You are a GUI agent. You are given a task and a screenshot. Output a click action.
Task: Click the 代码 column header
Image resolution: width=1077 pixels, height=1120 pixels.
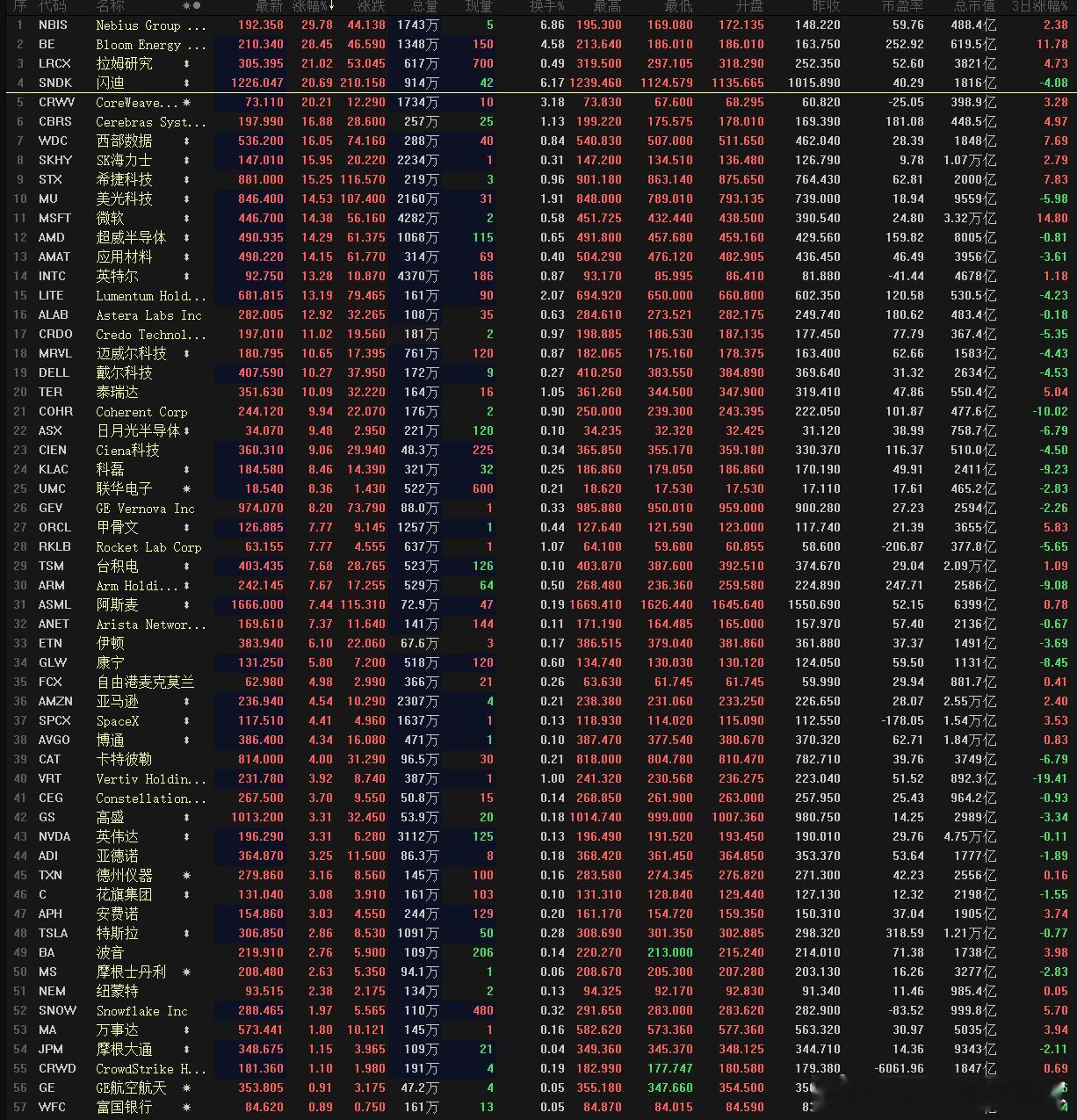pos(53,6)
